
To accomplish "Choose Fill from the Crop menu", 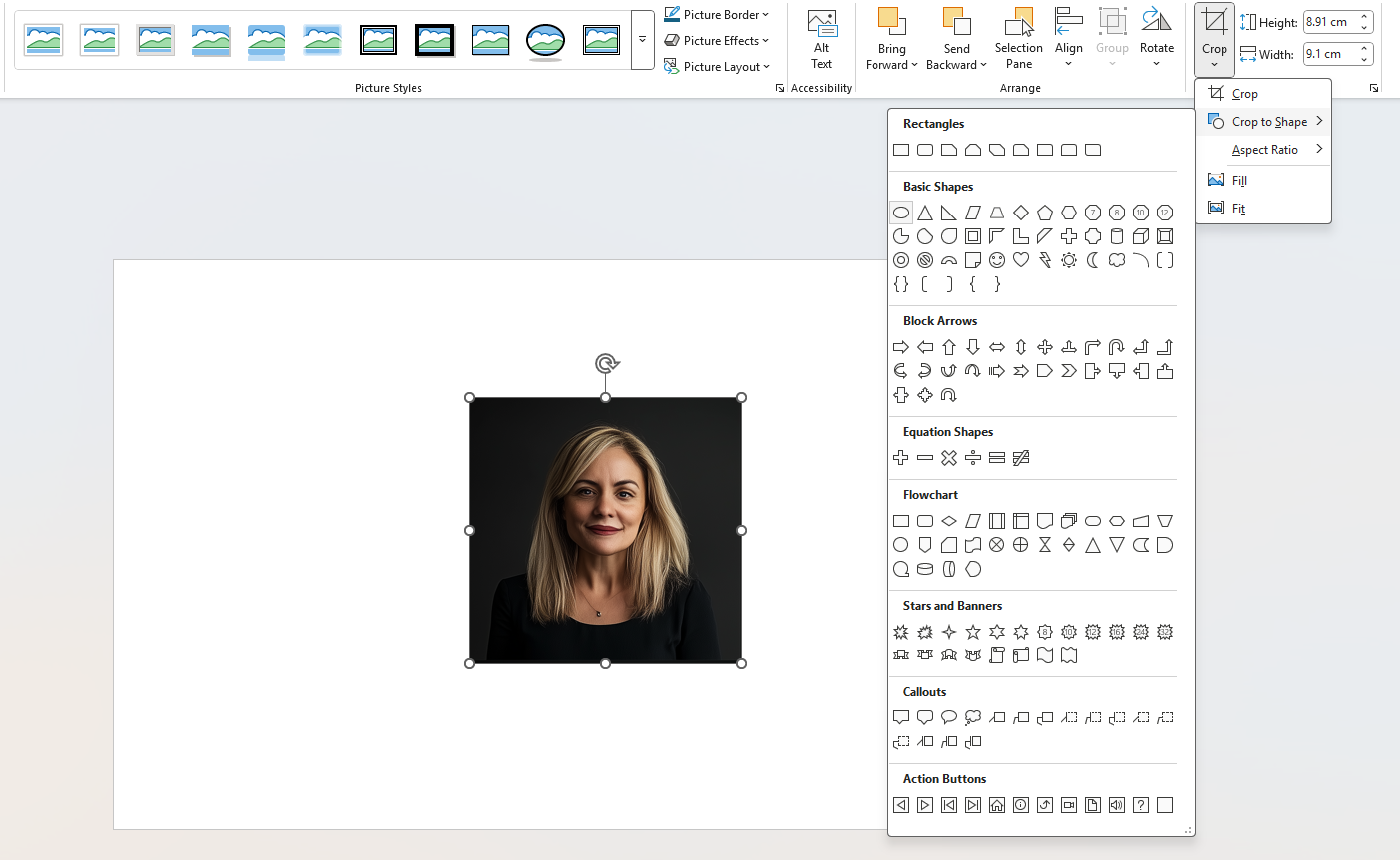I will coord(1239,181).
